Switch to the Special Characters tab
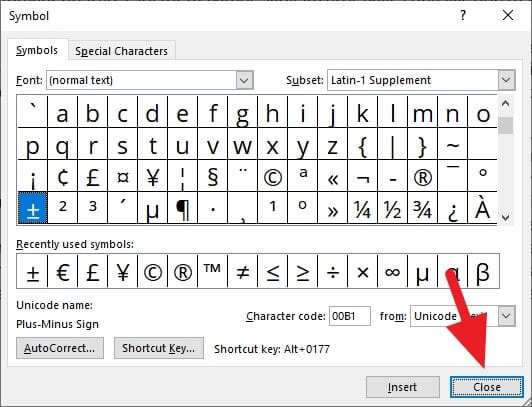Image resolution: width=532 pixels, height=407 pixels. [x=121, y=51]
